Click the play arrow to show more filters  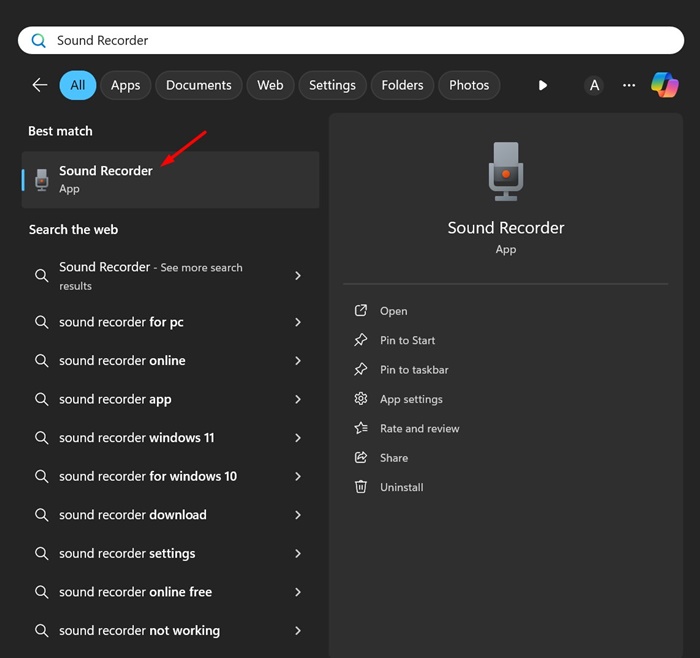tap(542, 85)
